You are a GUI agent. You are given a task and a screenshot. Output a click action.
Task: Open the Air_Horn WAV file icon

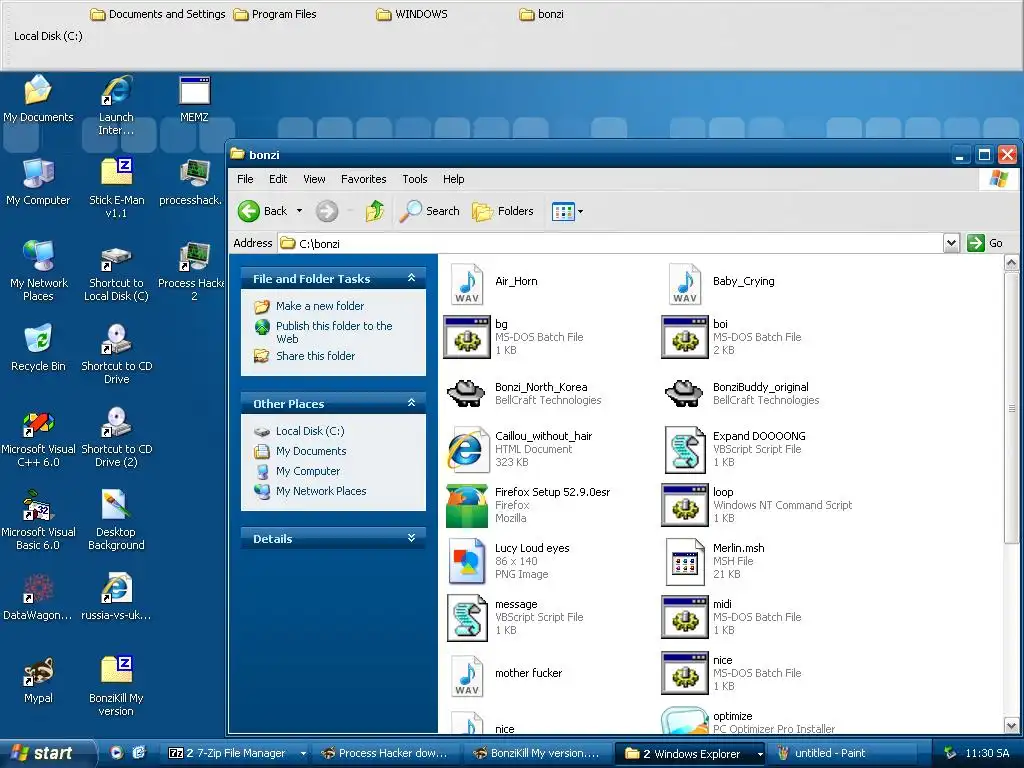(467, 284)
